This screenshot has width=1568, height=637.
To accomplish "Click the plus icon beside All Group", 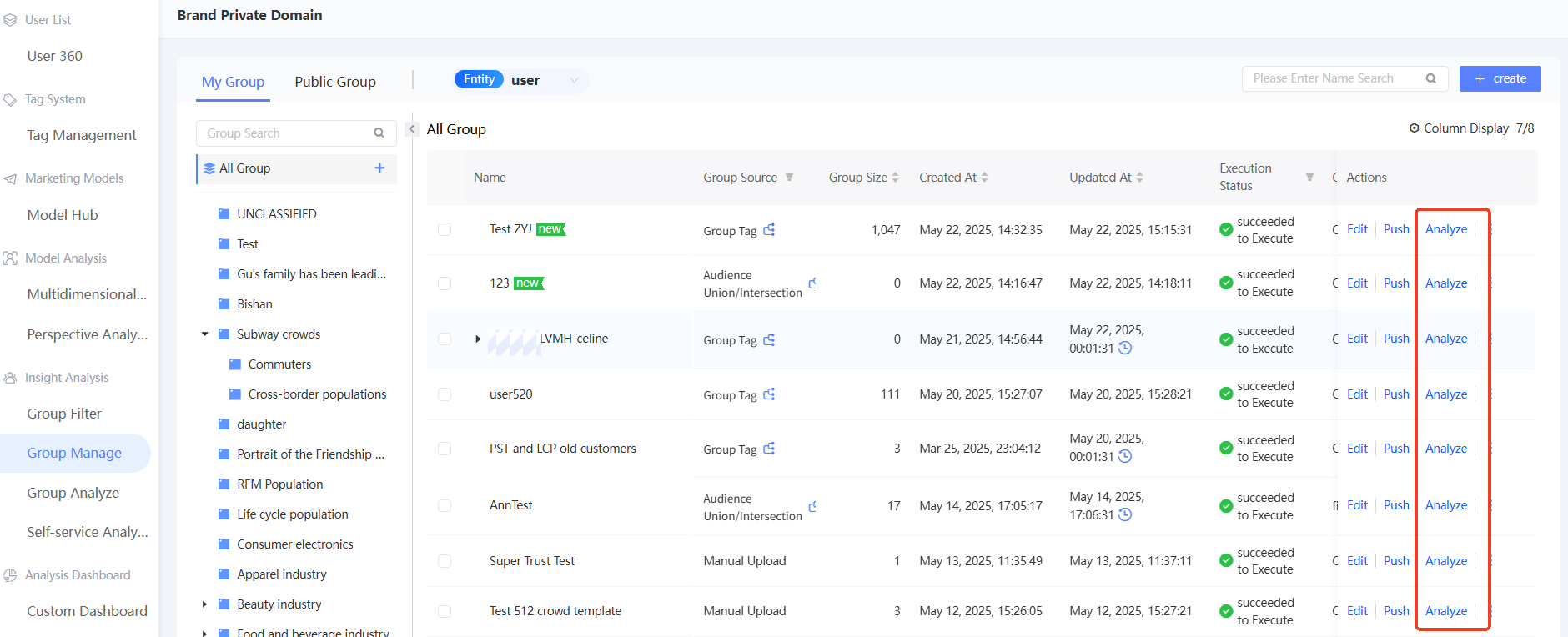I will [379, 168].
